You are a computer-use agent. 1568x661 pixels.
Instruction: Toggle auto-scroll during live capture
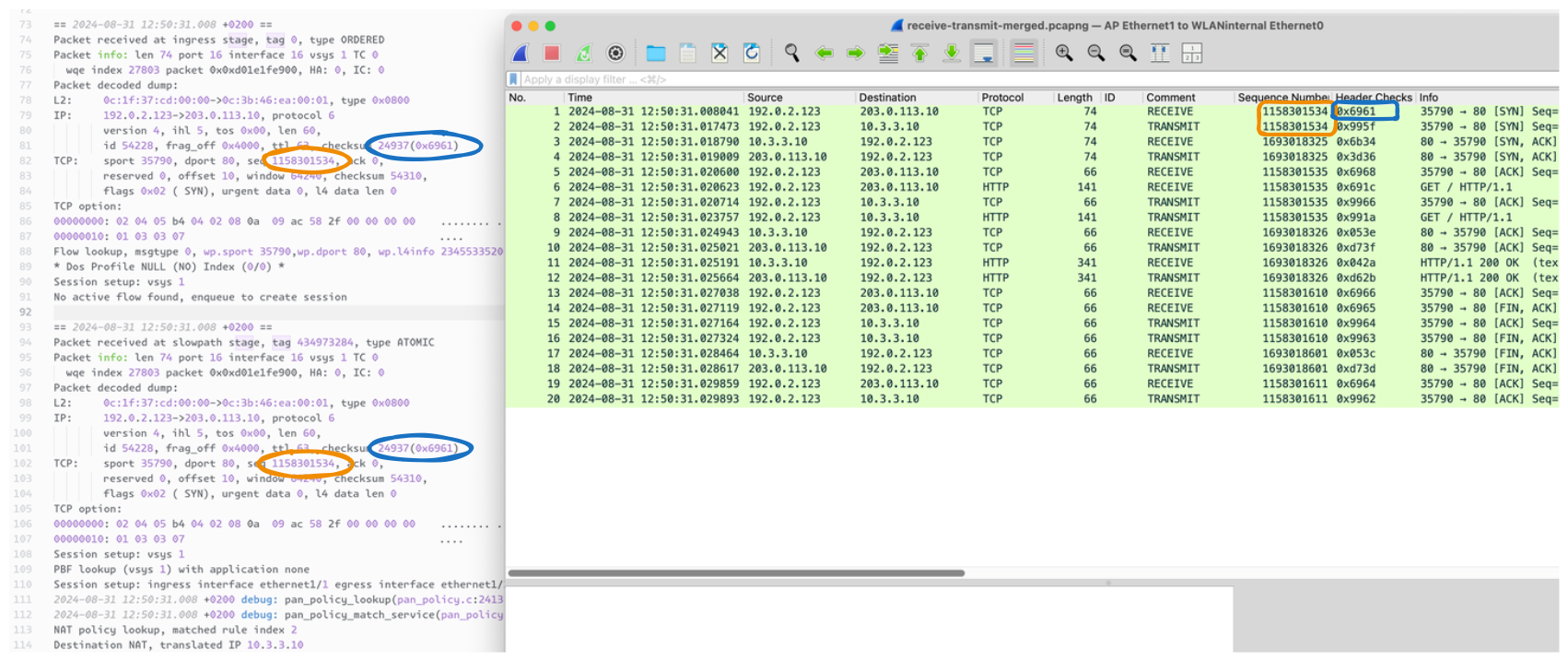click(x=984, y=53)
